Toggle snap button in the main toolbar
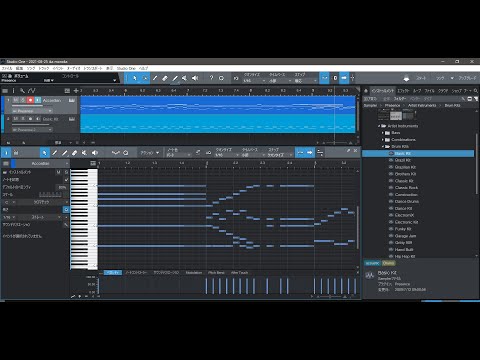 324,78
